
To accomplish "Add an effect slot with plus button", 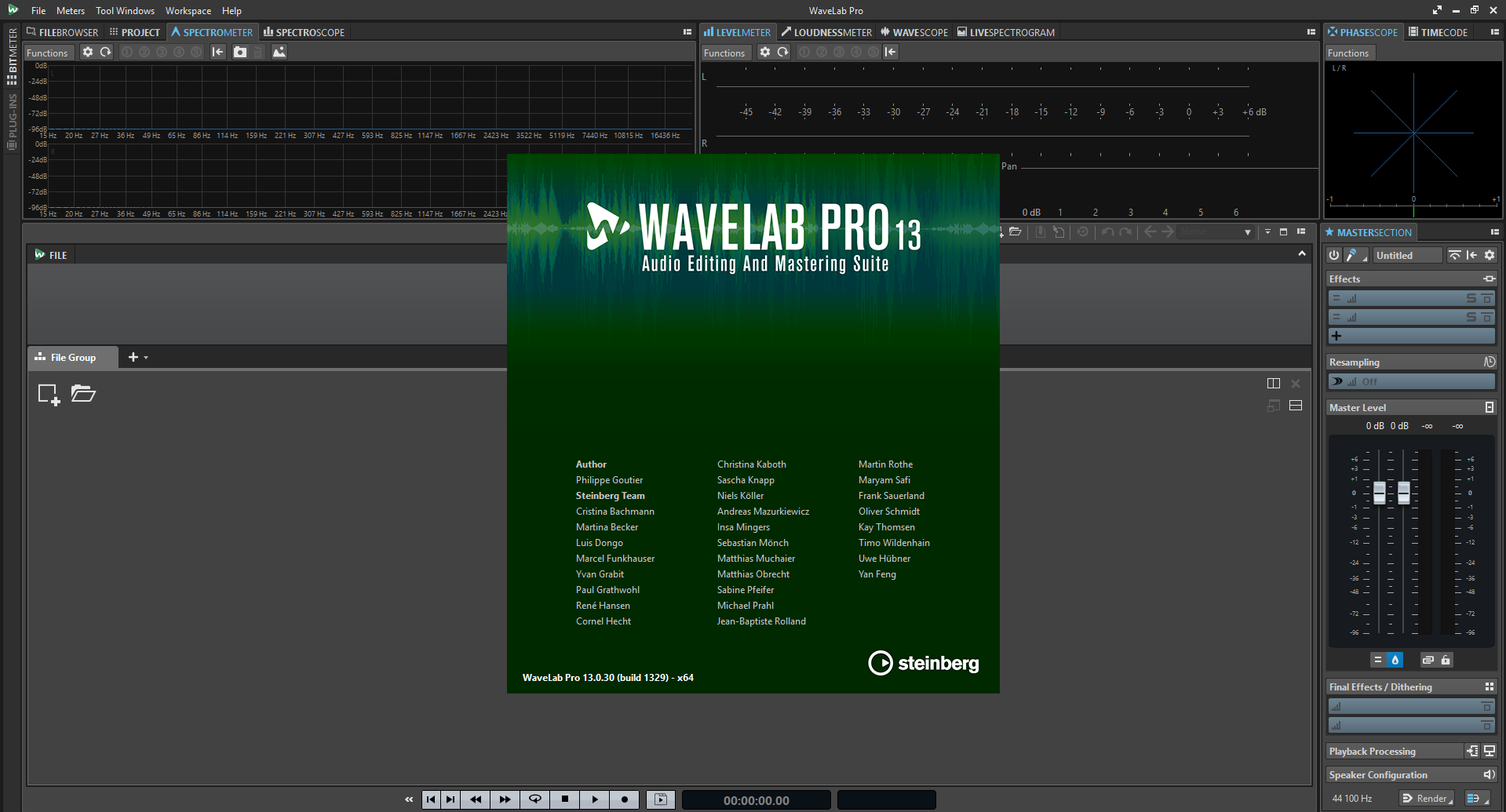I will (x=1336, y=336).
